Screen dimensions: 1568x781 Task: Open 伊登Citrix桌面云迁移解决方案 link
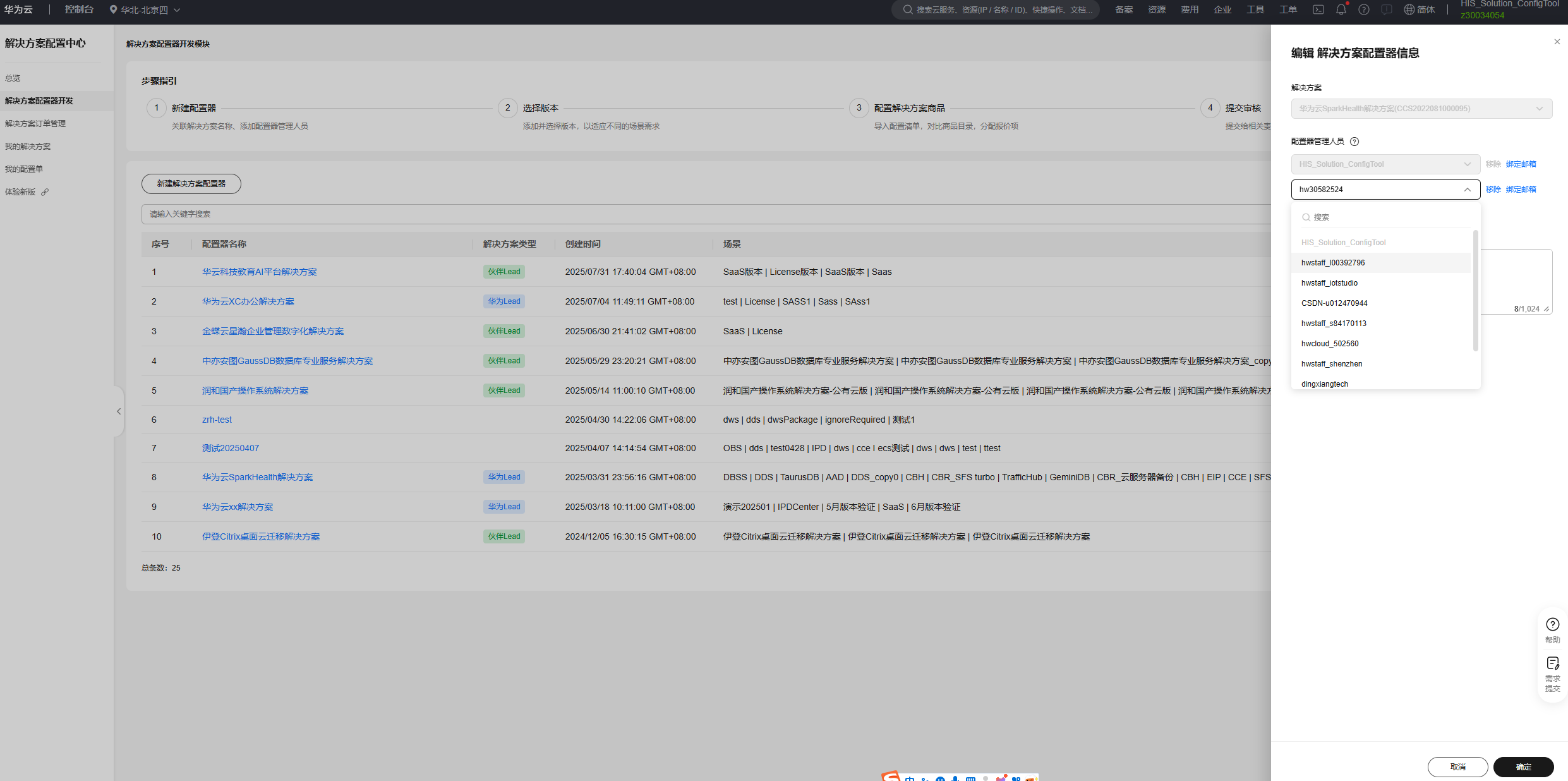pos(261,536)
